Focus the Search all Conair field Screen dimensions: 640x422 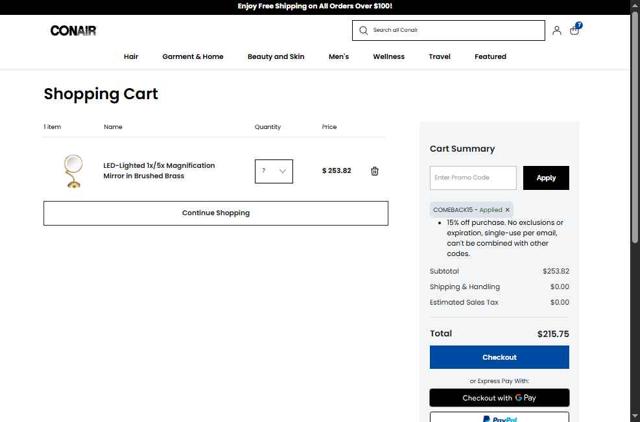[x=449, y=30]
